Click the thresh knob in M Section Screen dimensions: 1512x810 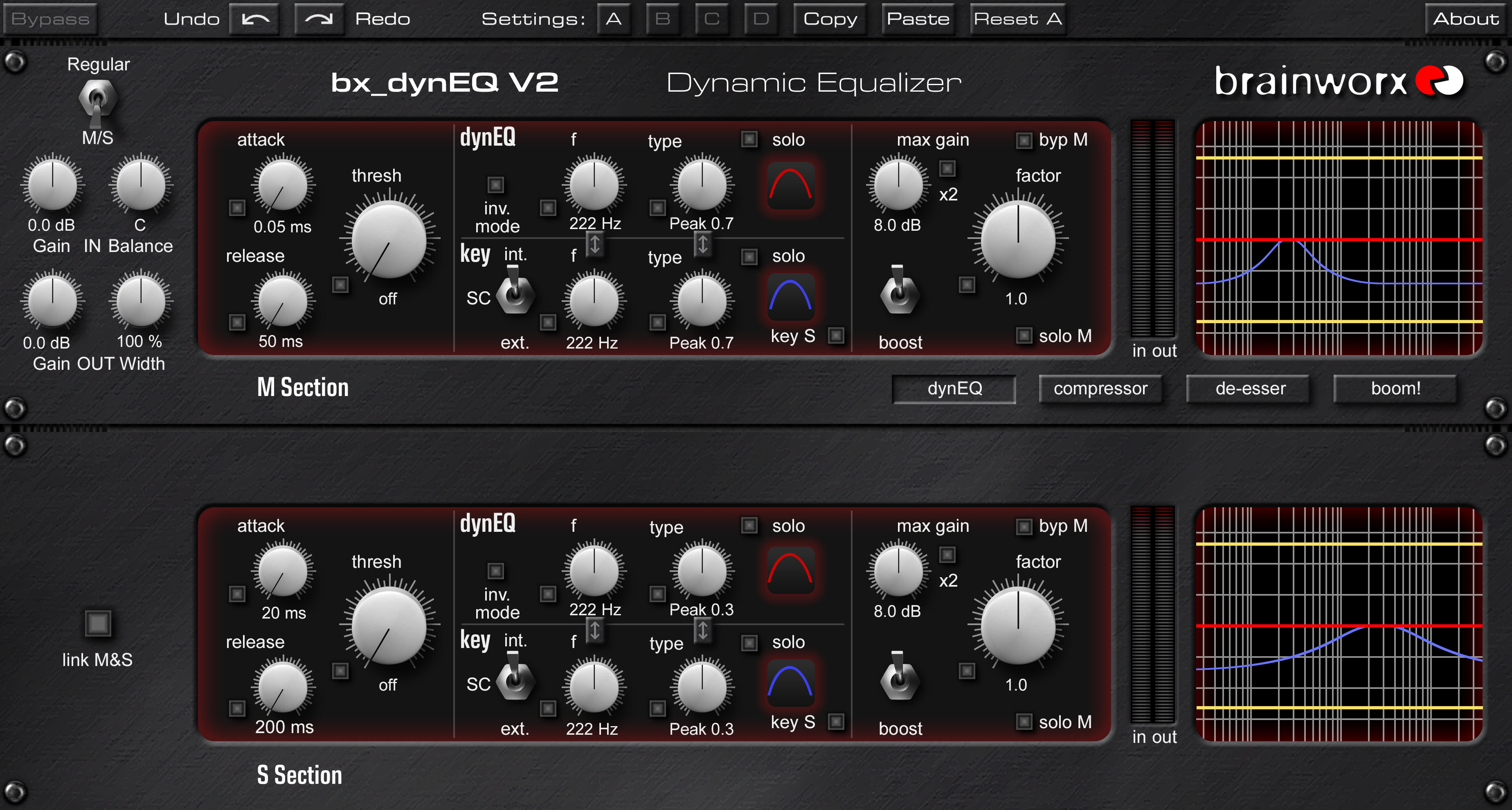pos(389,239)
